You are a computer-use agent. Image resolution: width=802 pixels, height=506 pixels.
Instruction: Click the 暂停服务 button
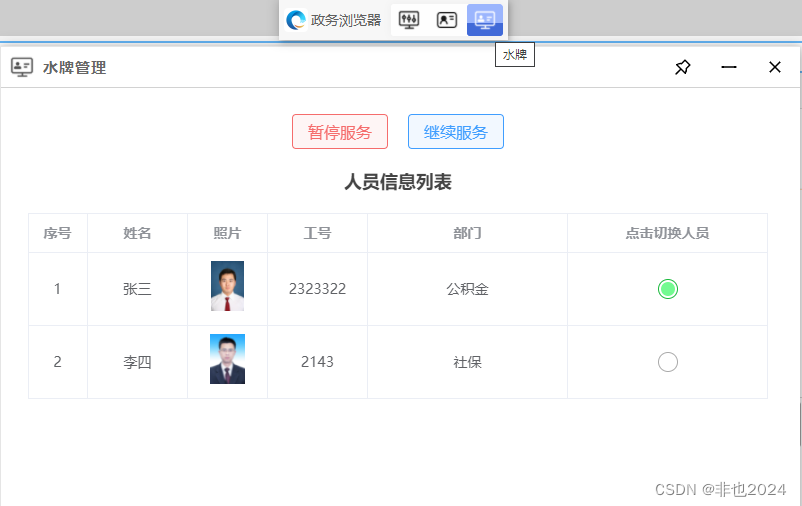(340, 131)
